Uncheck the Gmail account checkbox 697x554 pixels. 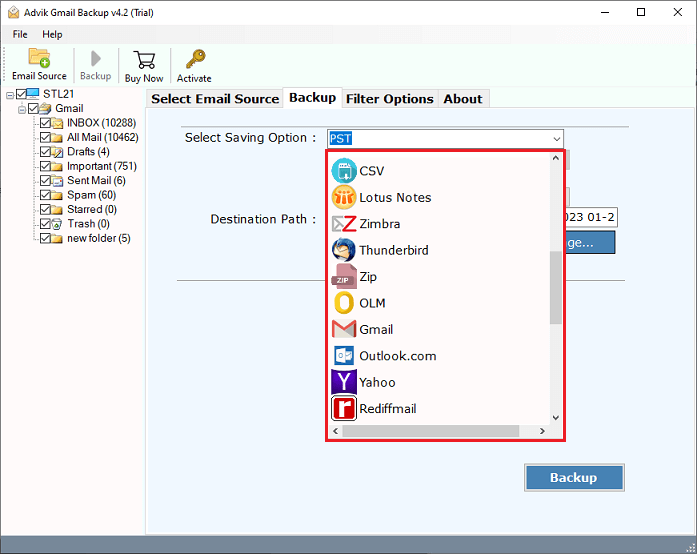[x=33, y=108]
